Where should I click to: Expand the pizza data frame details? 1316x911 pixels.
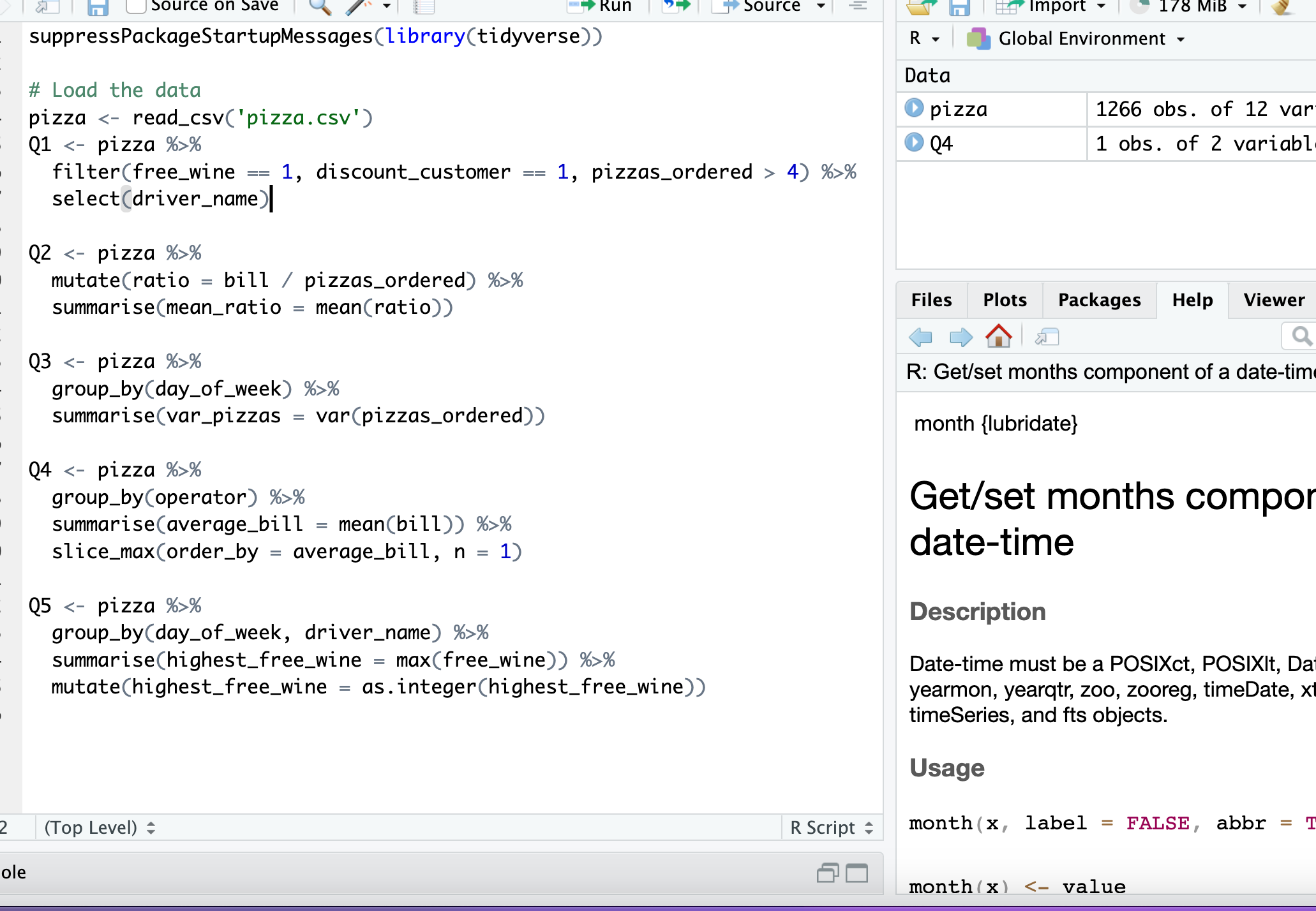point(914,108)
